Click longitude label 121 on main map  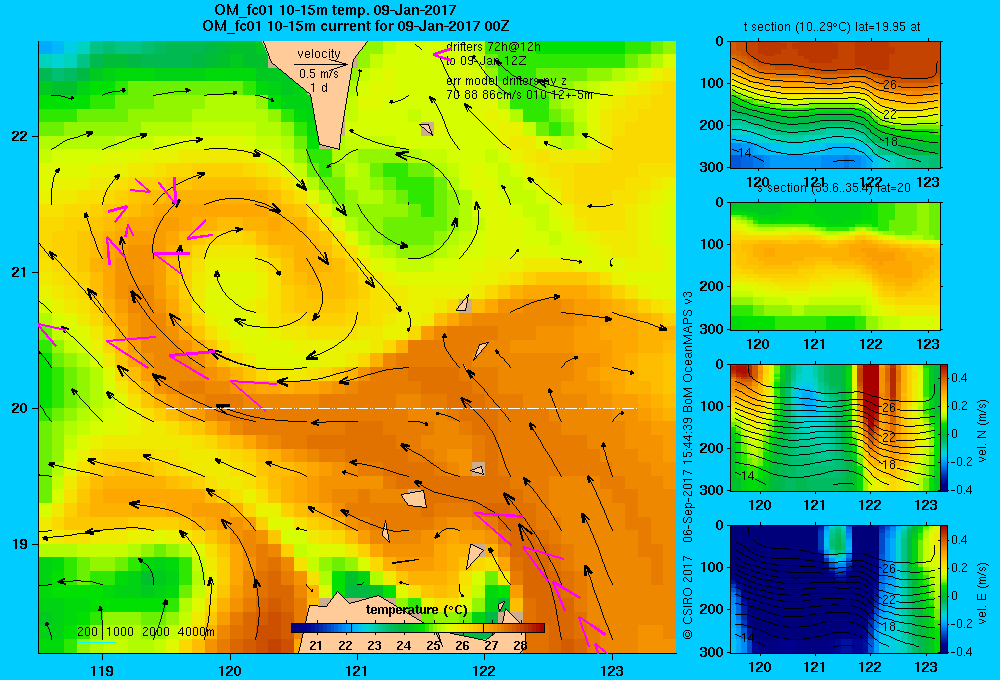point(357,670)
